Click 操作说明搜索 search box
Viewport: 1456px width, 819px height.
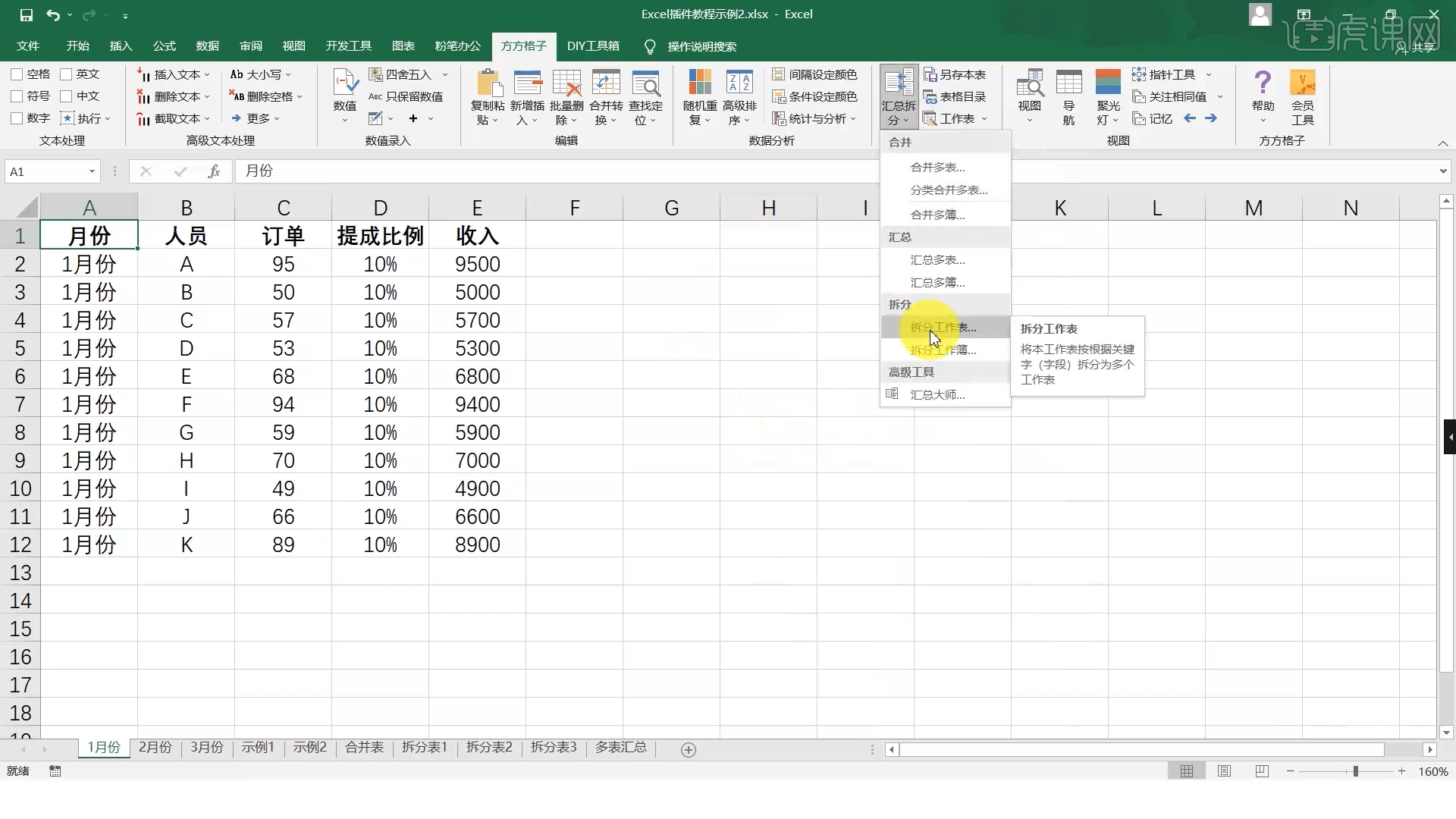pyautogui.click(x=701, y=46)
